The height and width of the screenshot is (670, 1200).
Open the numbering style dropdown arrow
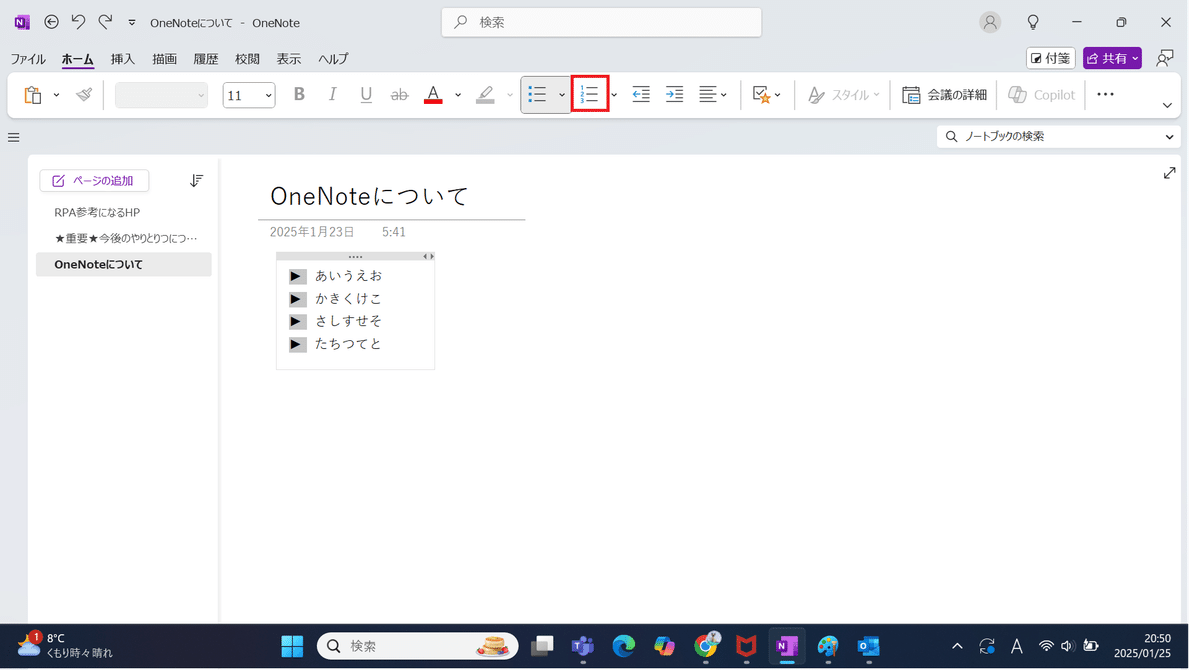(614, 95)
